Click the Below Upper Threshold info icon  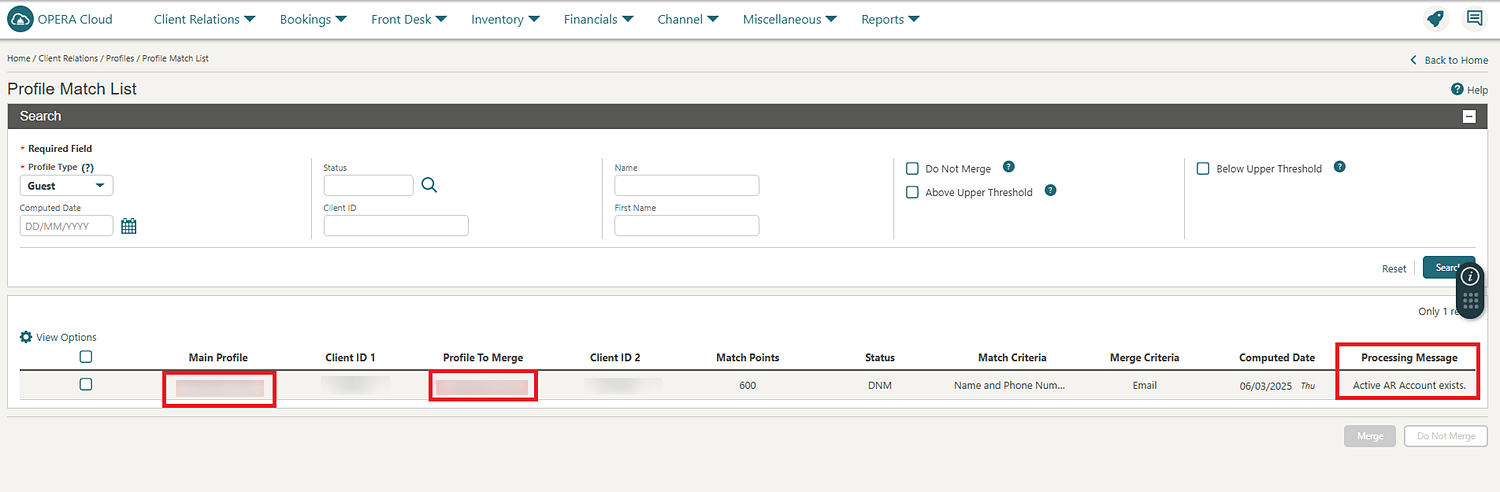point(1339,167)
